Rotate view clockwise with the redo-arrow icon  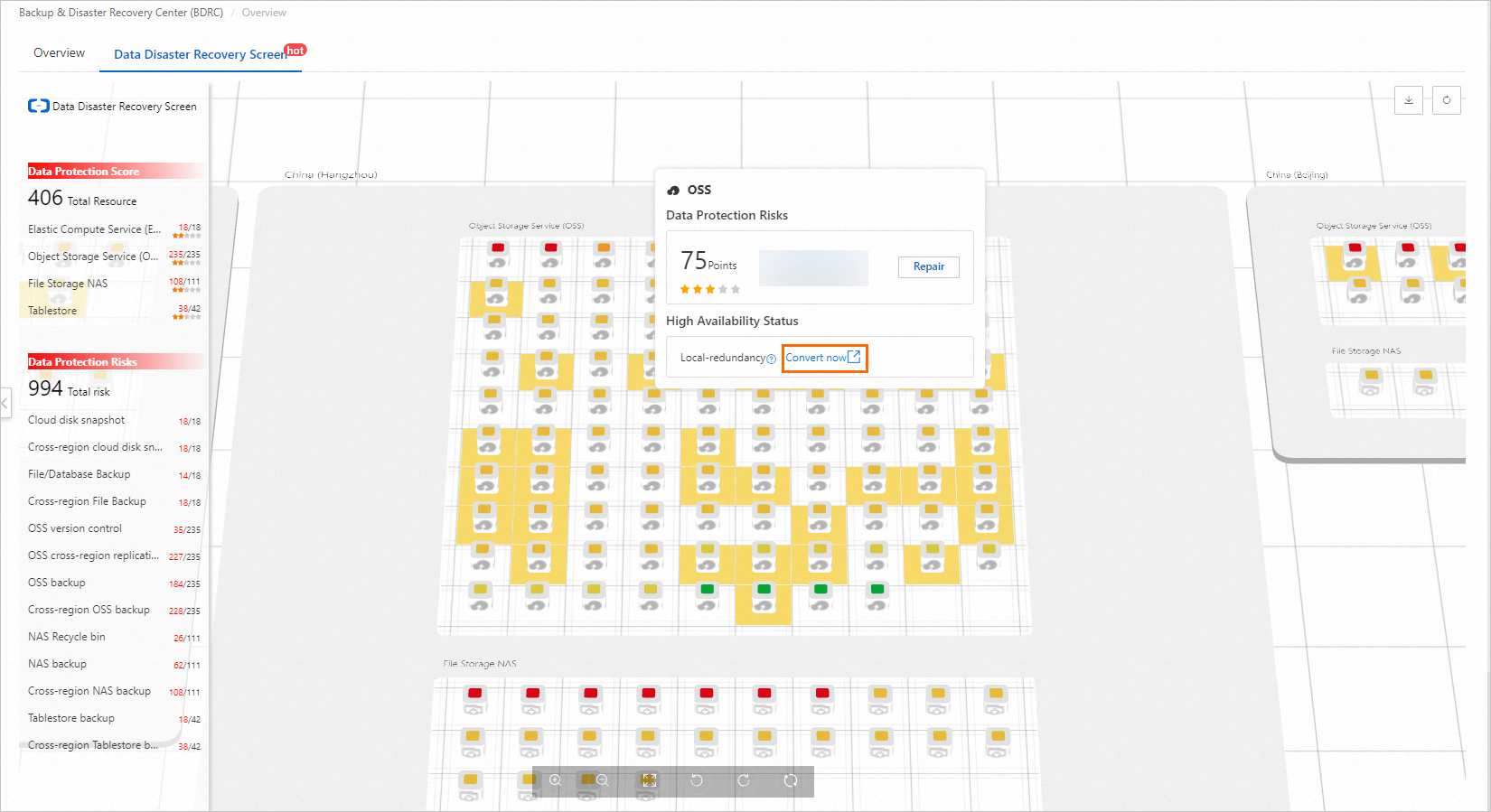[744, 780]
